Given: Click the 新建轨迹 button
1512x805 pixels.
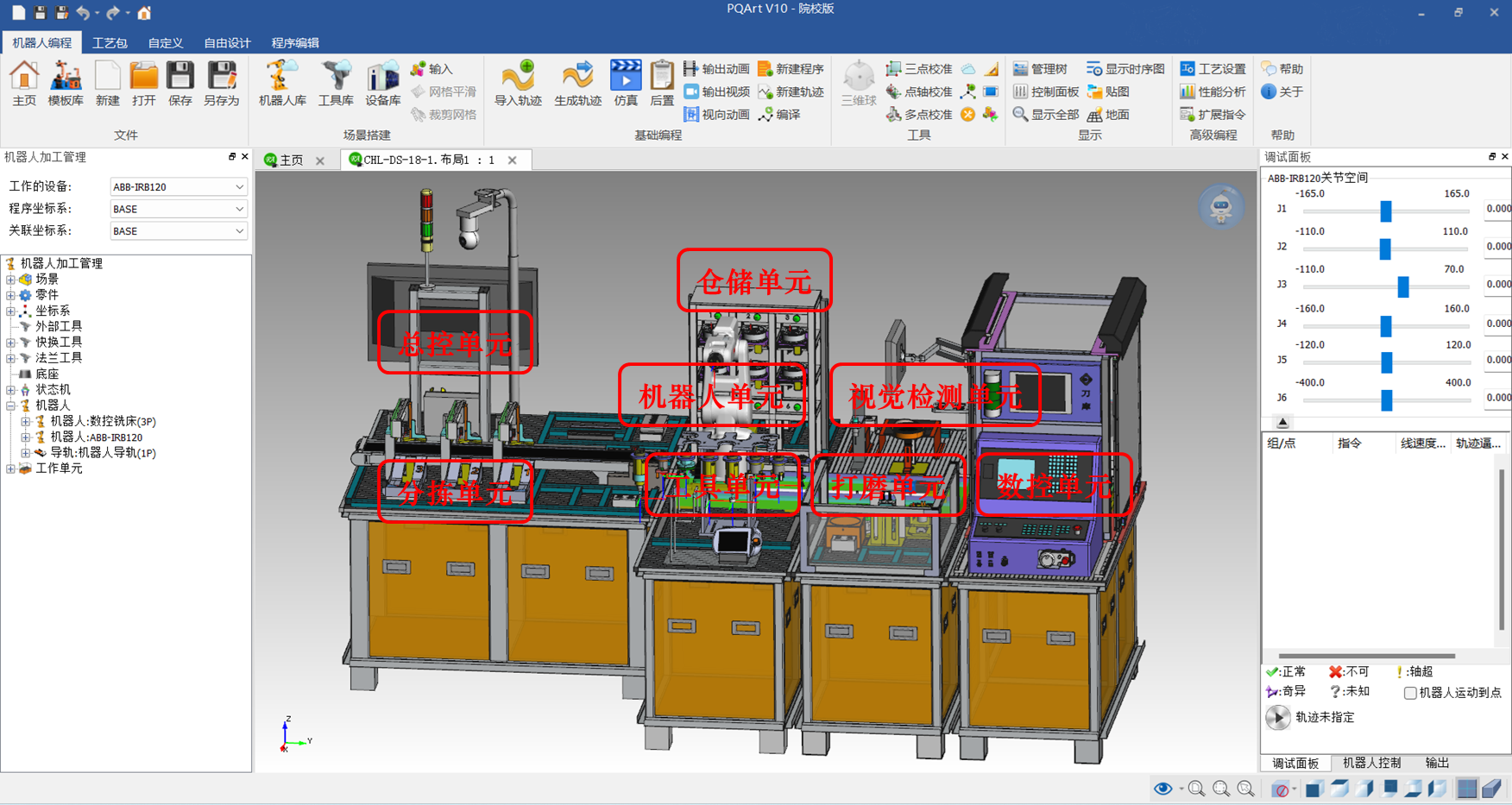Looking at the screenshot, I should pyautogui.click(x=791, y=92).
